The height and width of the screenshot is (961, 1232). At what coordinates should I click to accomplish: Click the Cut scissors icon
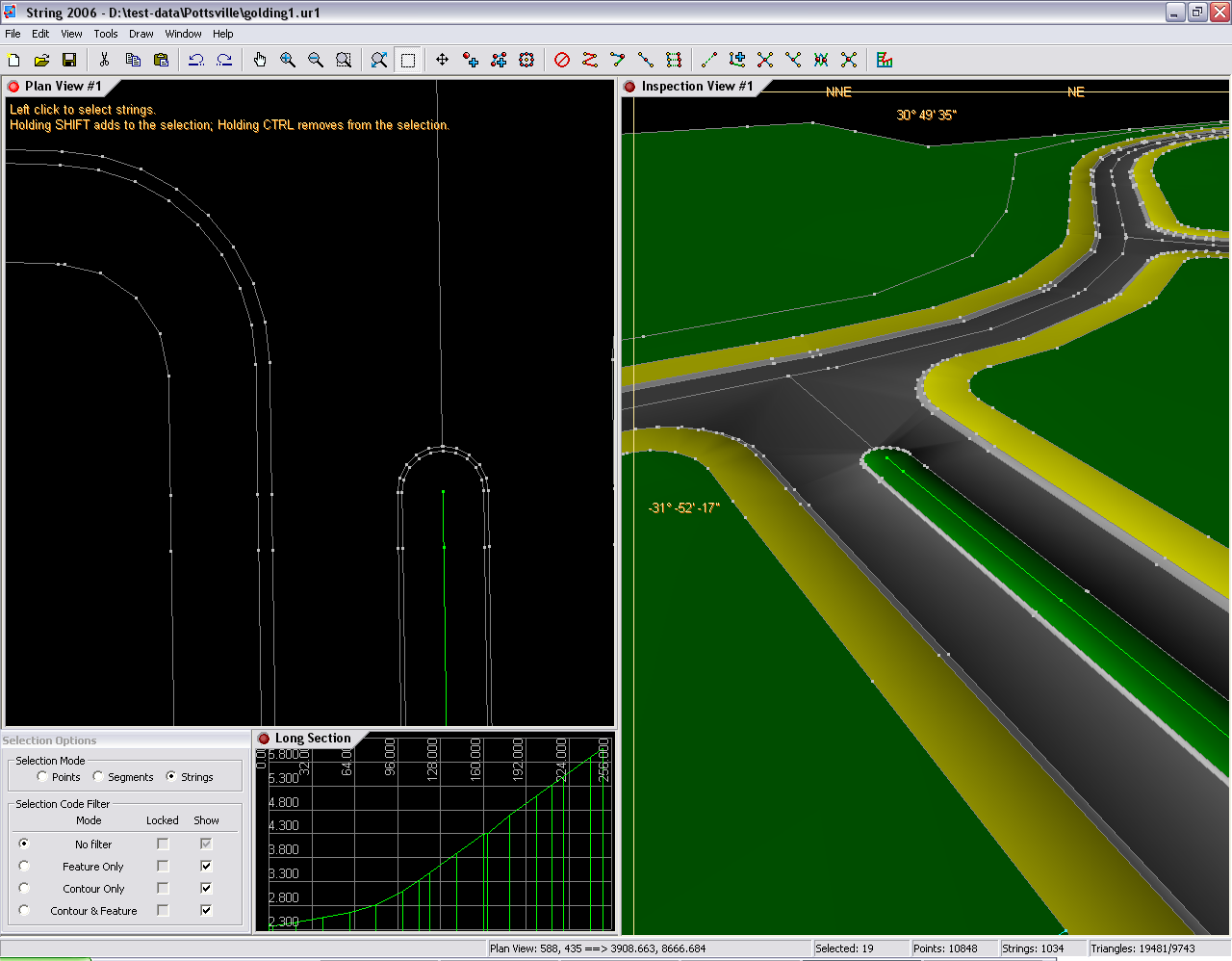105,60
